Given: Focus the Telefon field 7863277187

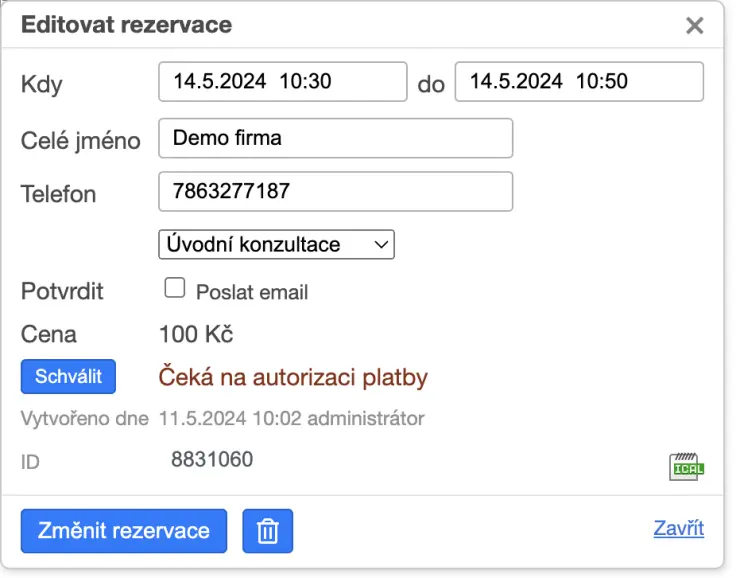Looking at the screenshot, I should coord(336,192).
